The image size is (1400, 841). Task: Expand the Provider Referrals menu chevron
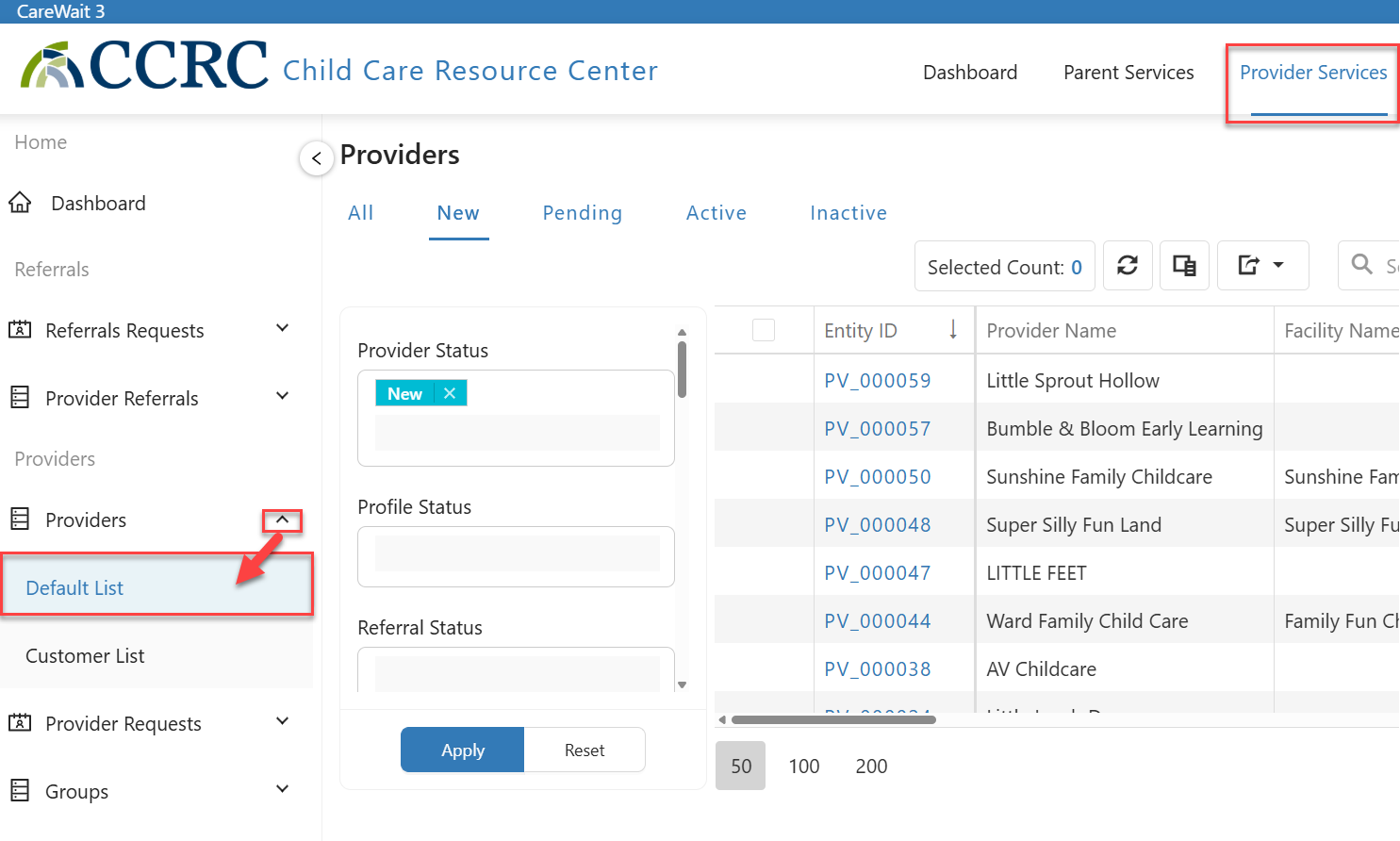pos(282,396)
